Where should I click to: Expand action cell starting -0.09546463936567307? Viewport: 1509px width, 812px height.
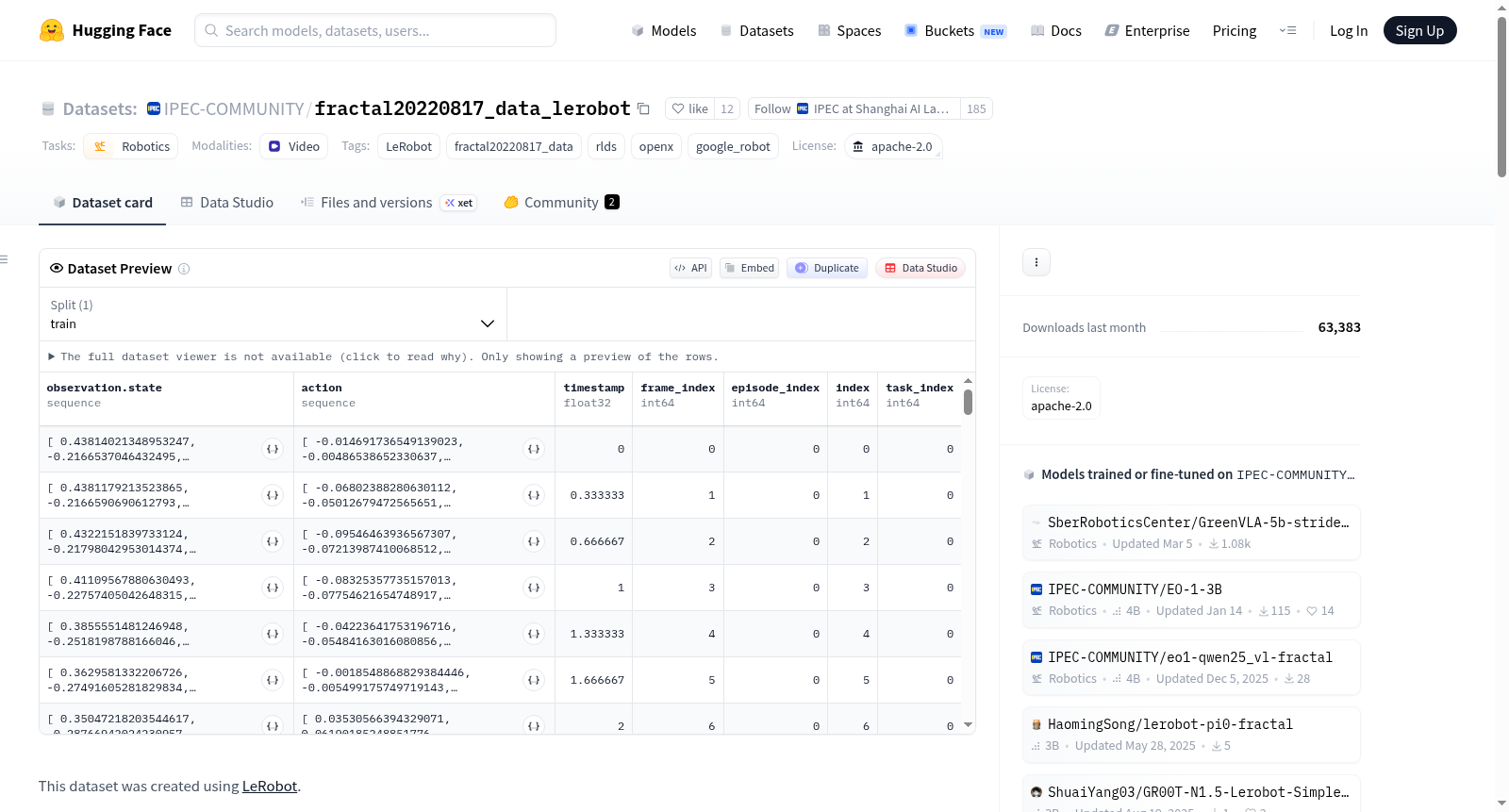click(534, 541)
